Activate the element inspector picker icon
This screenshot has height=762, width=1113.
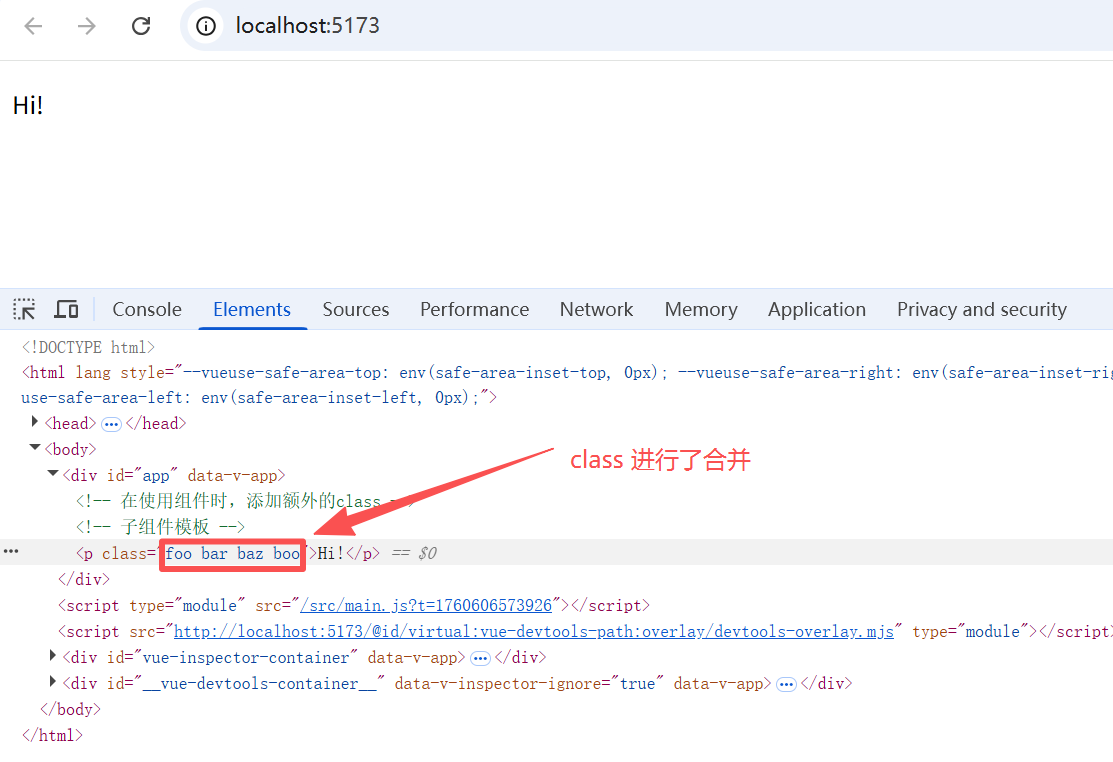(x=24, y=309)
